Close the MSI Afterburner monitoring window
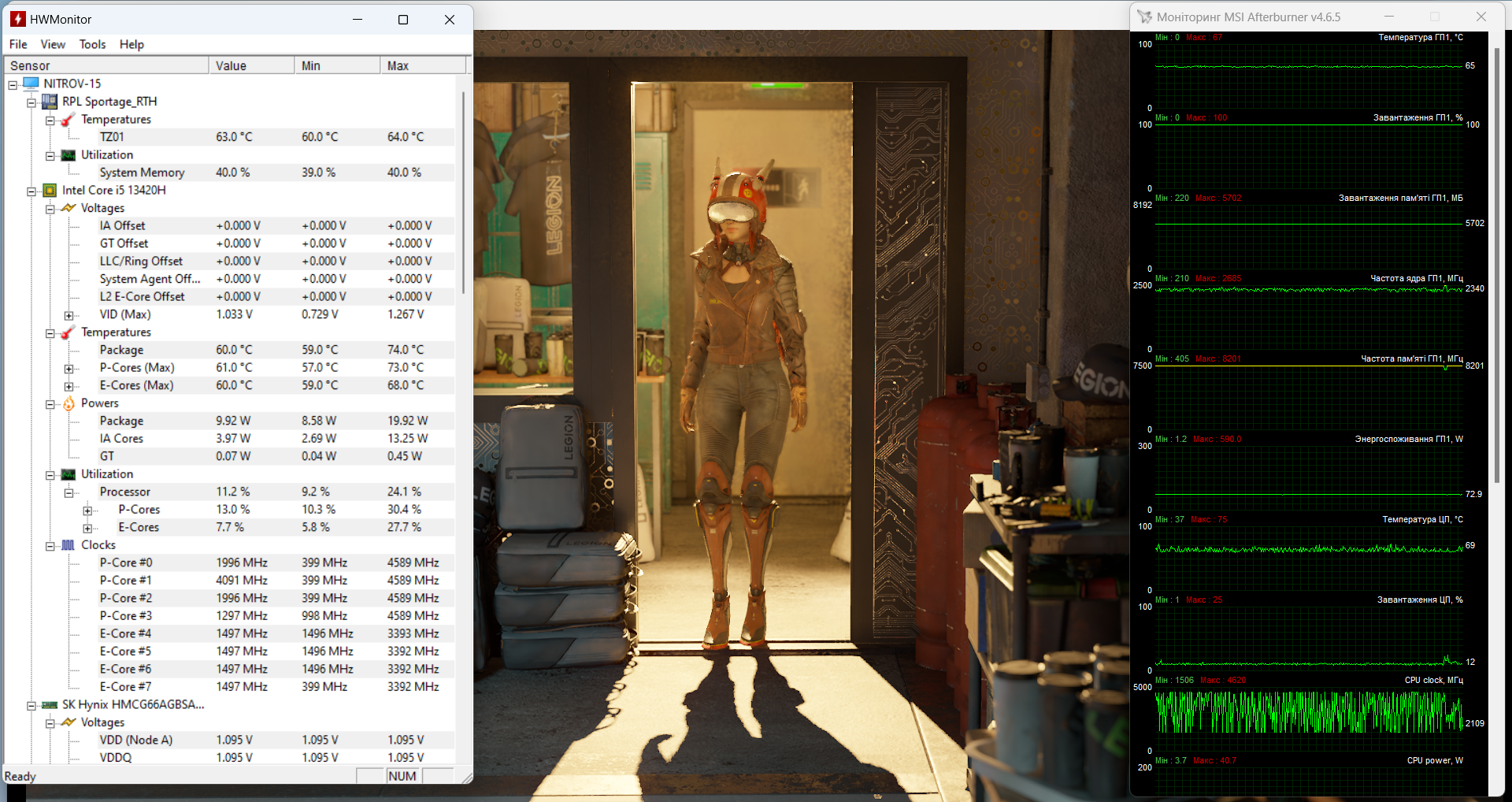The width and height of the screenshot is (1512, 802). tap(1480, 17)
